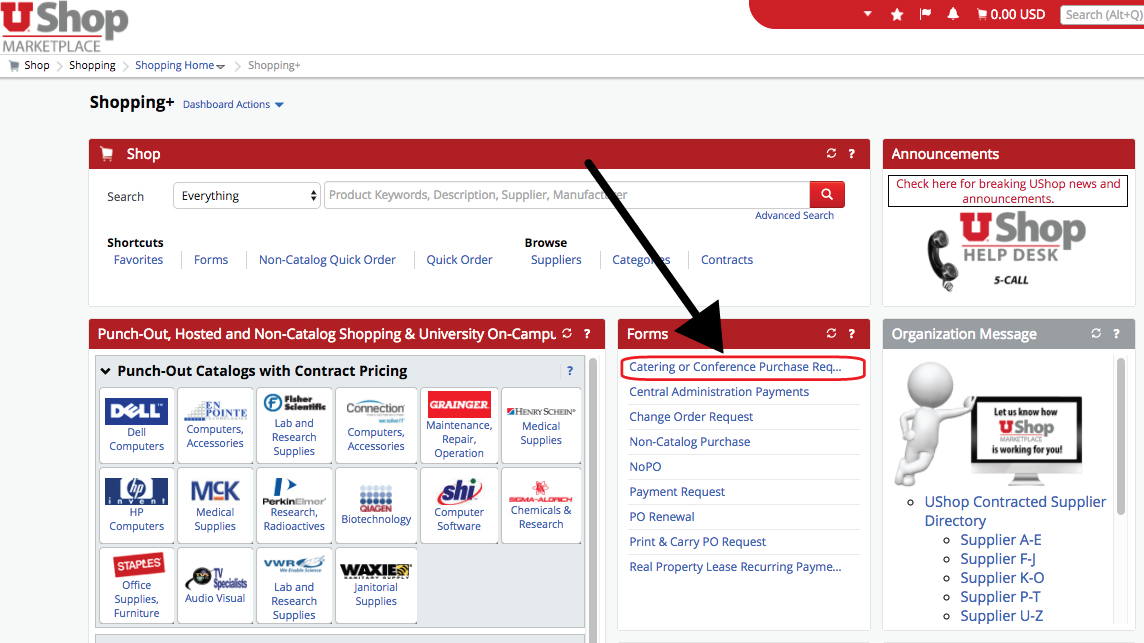Browse by Suppliers link

coord(556,260)
